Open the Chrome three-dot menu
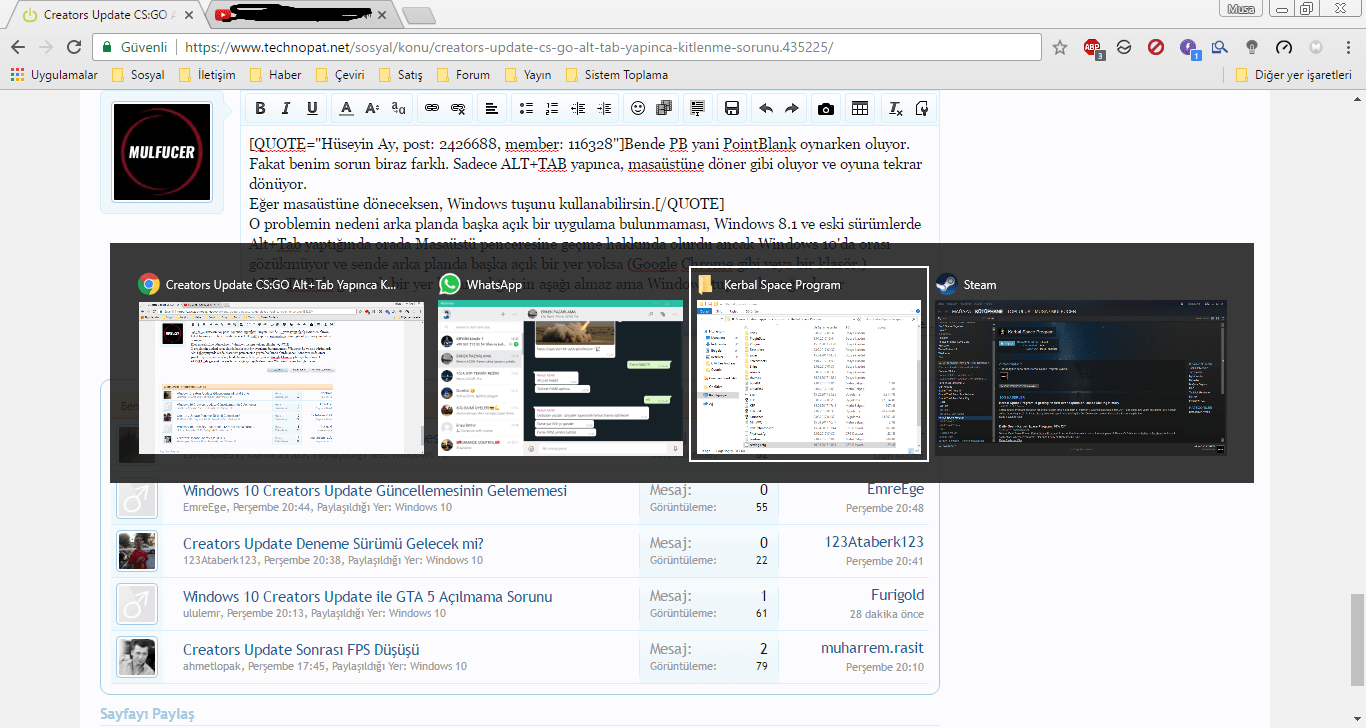Viewport: 1366px width, 728px height. [x=1347, y=47]
